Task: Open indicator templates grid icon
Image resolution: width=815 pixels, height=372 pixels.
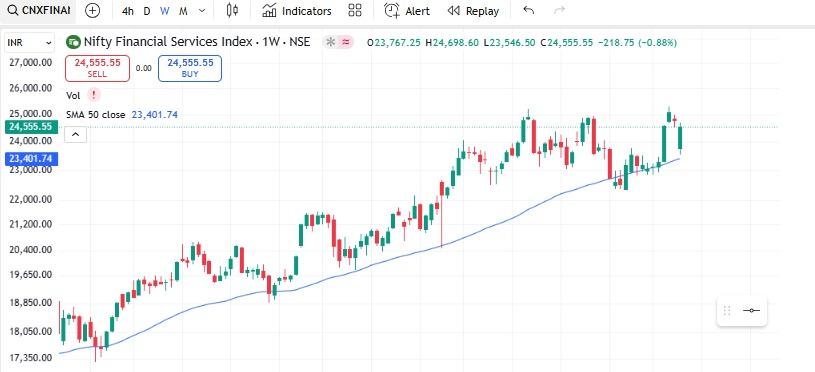Action: coord(355,10)
